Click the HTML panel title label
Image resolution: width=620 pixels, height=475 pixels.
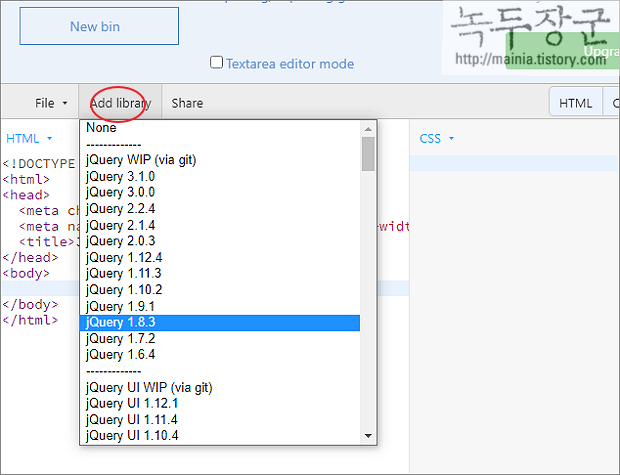coord(23,138)
